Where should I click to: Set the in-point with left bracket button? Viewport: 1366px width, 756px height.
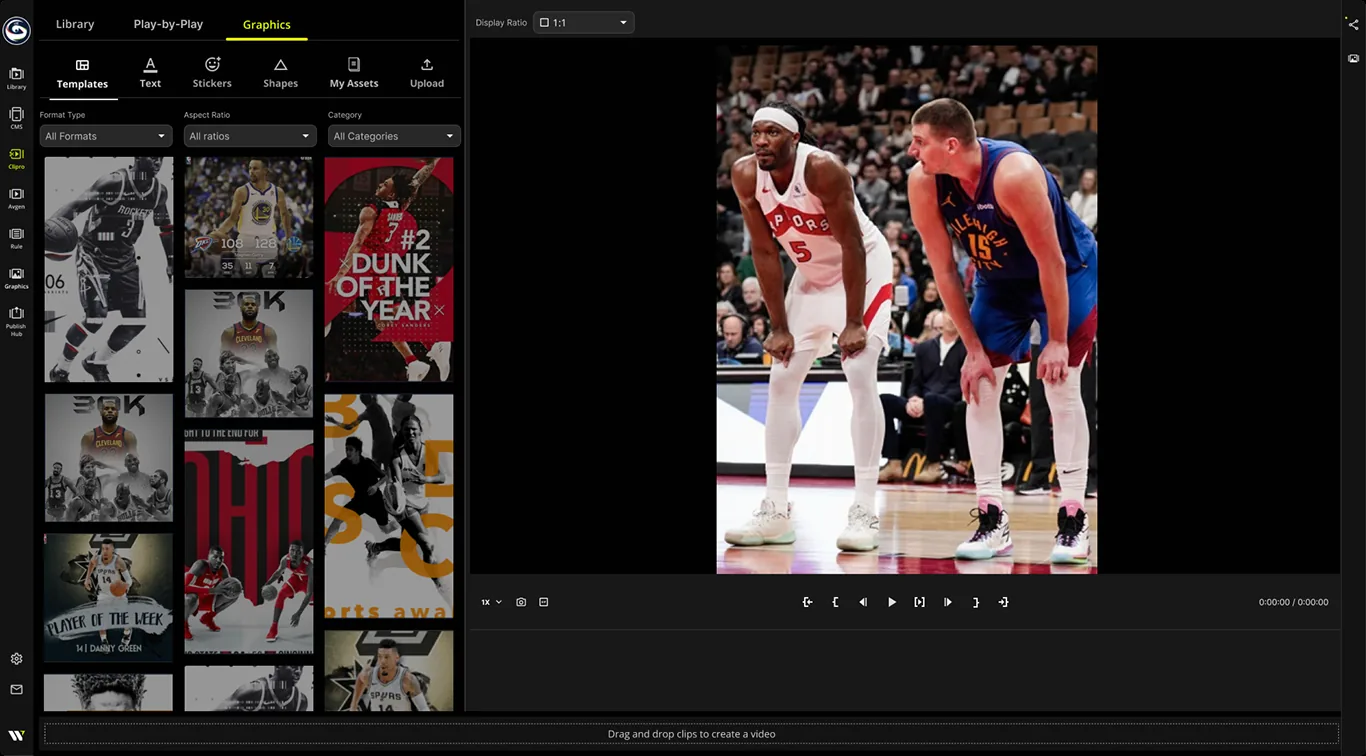(835, 602)
